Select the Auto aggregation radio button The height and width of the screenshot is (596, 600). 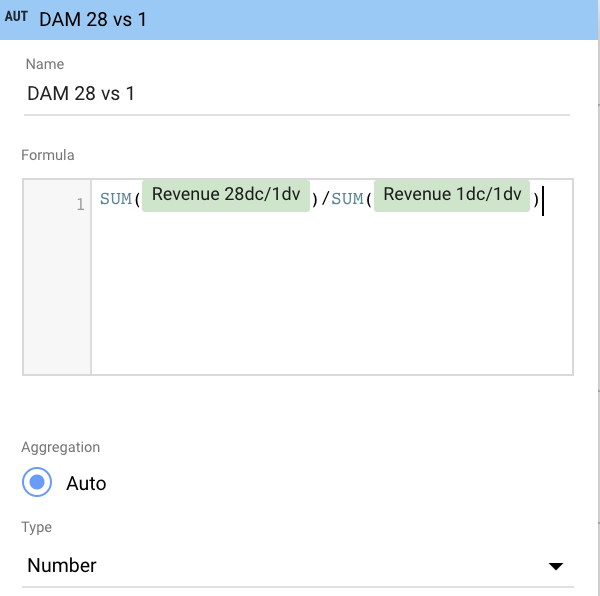[37, 482]
